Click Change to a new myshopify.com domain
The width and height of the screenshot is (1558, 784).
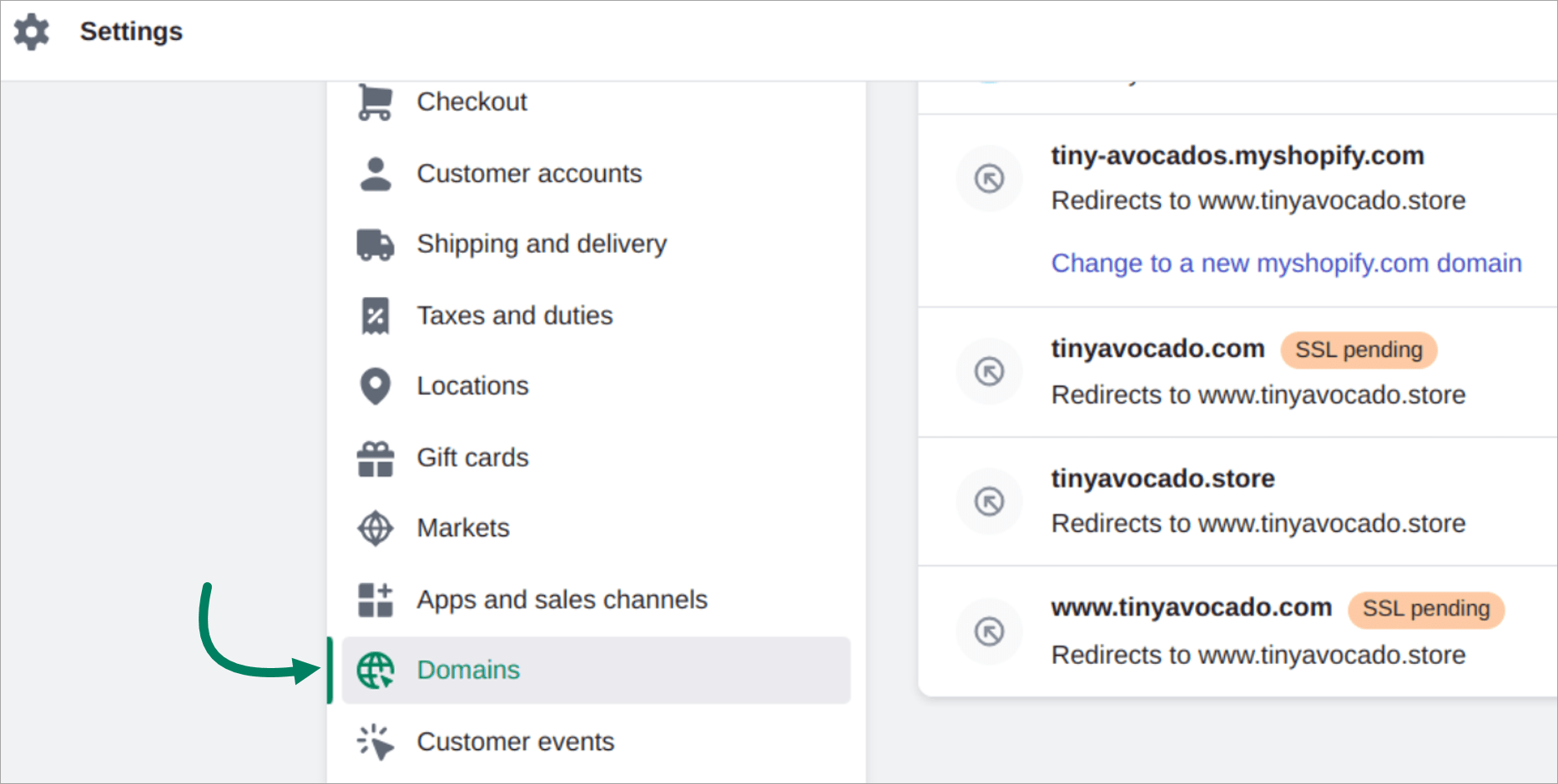point(1286,264)
